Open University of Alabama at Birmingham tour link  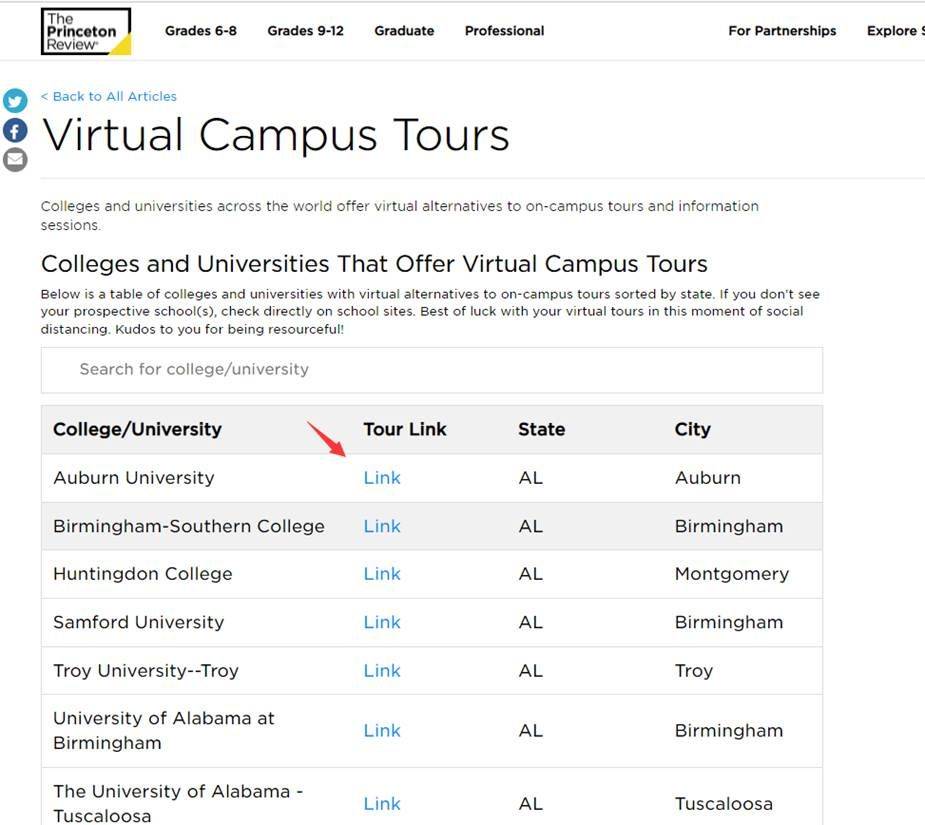(x=381, y=731)
